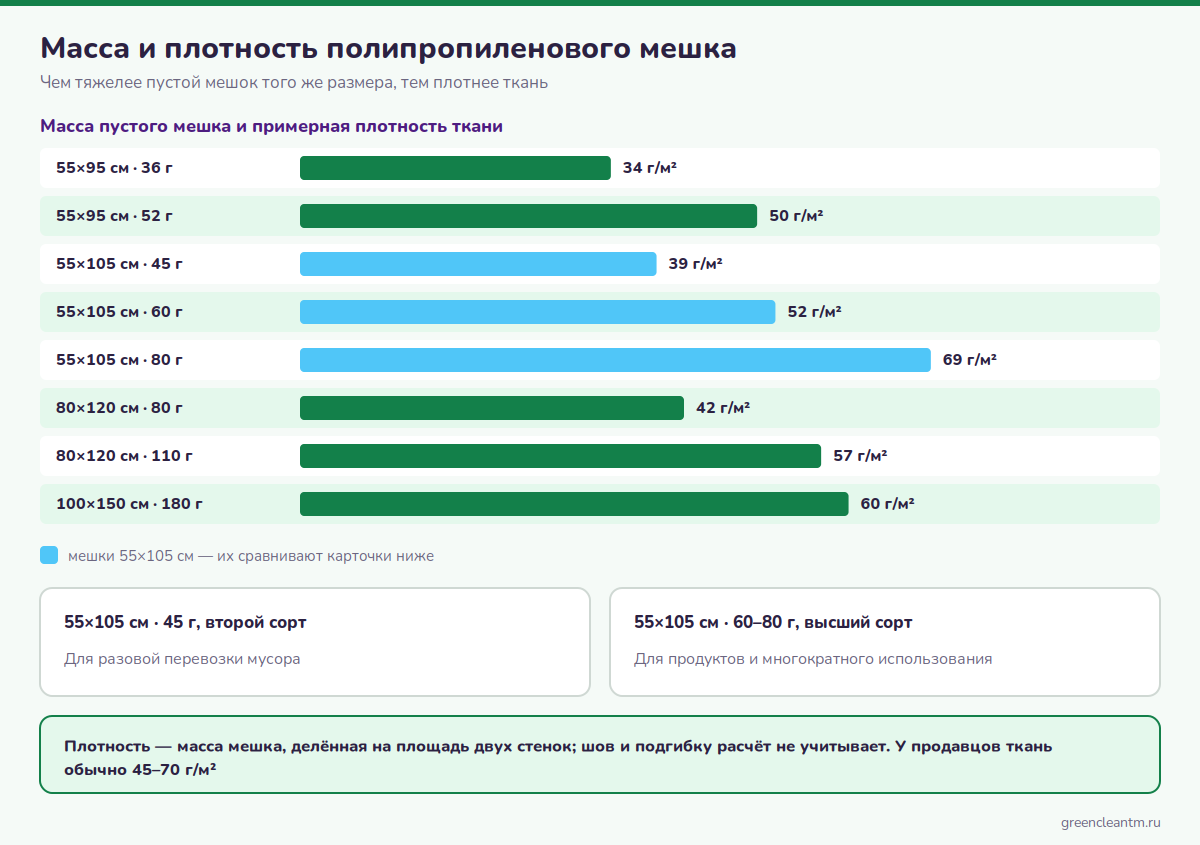The height and width of the screenshot is (845, 1200).
Task: Click the text "Для разовой перевозки мусора"
Action: pyautogui.click(x=182, y=659)
